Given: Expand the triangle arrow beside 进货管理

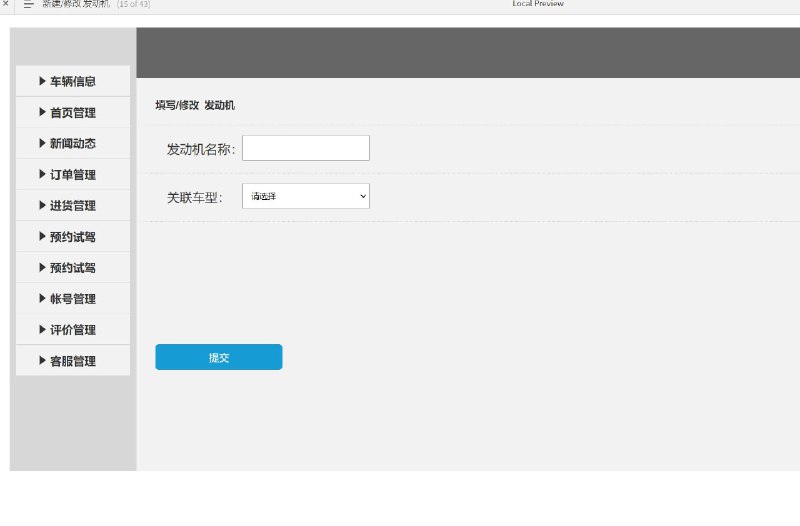Looking at the screenshot, I should pos(42,205).
